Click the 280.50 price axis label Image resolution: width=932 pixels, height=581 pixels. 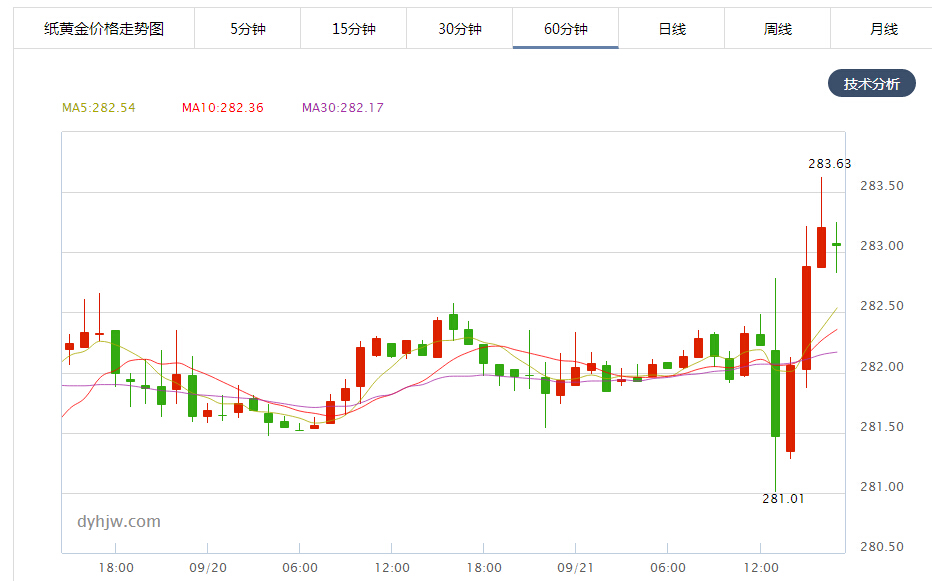pos(883,548)
